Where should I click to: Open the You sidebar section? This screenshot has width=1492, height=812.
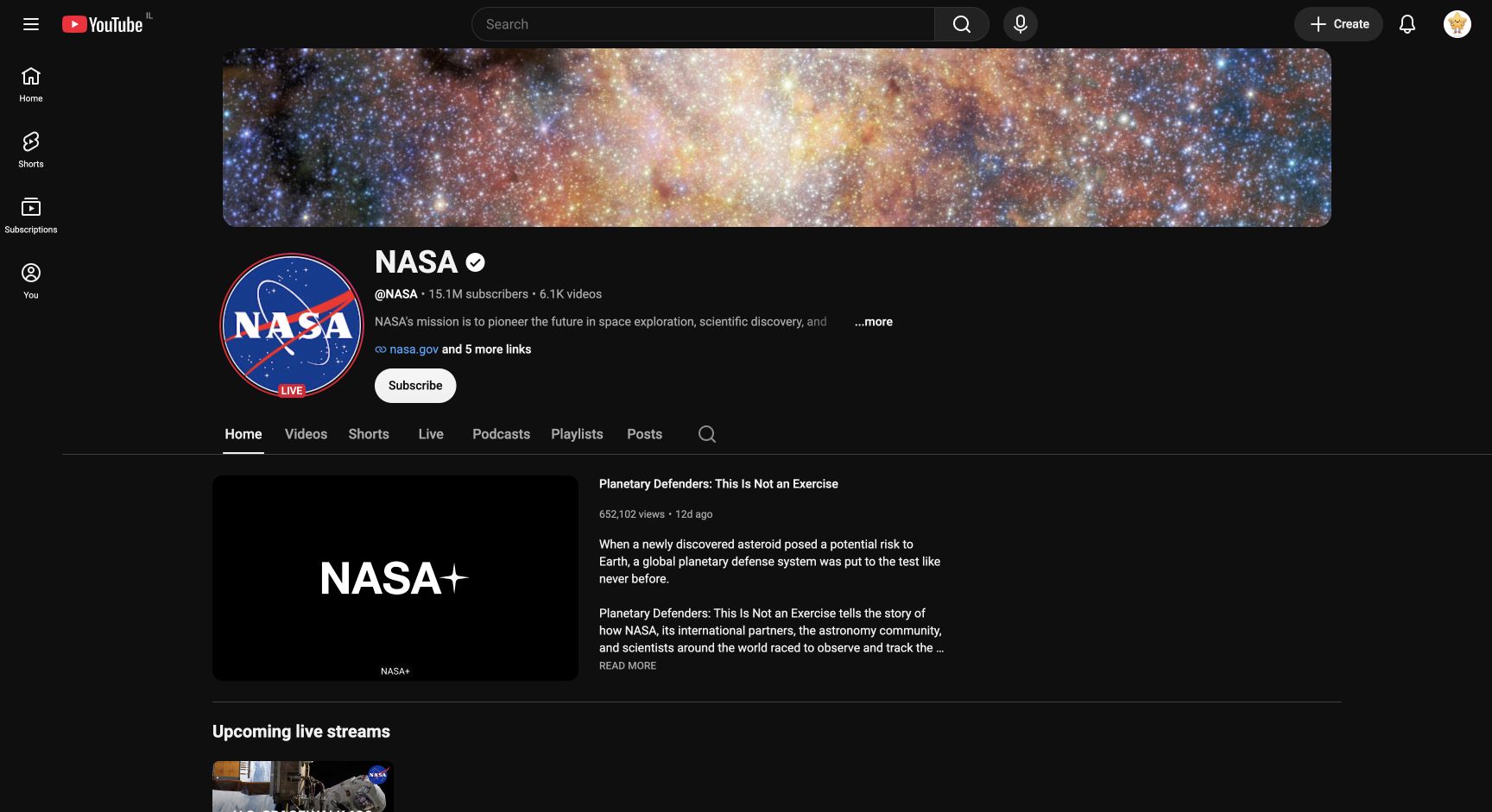pyautogui.click(x=31, y=281)
